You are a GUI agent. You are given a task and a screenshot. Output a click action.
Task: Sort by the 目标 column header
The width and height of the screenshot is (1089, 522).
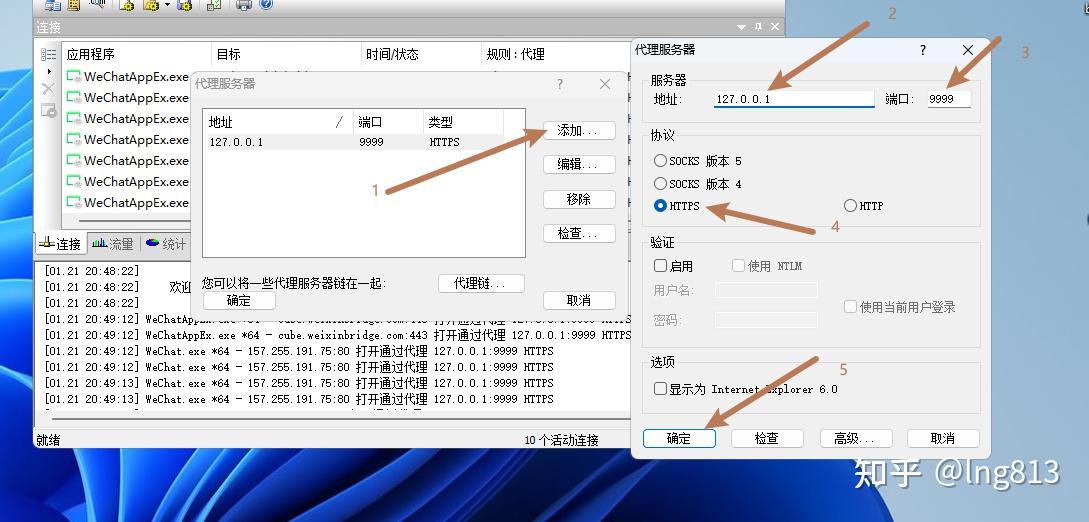[x=287, y=54]
